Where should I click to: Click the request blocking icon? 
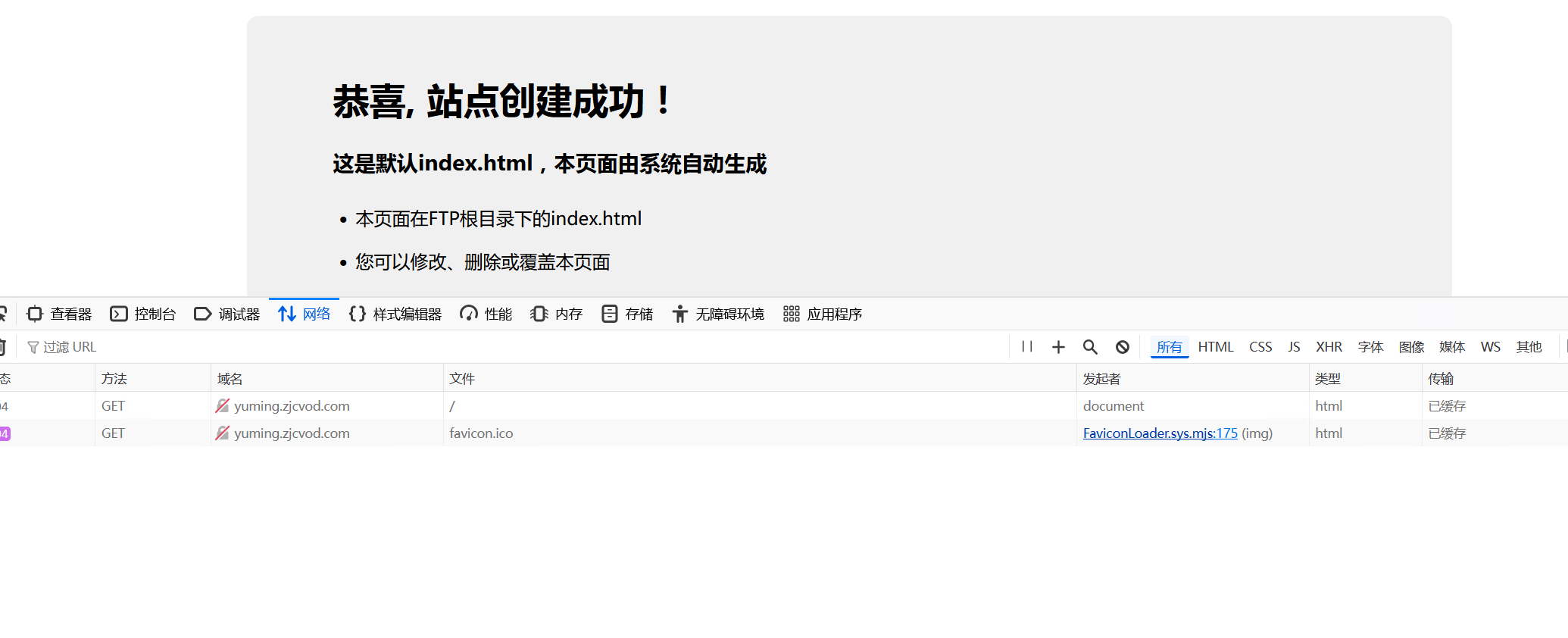coord(1123,346)
